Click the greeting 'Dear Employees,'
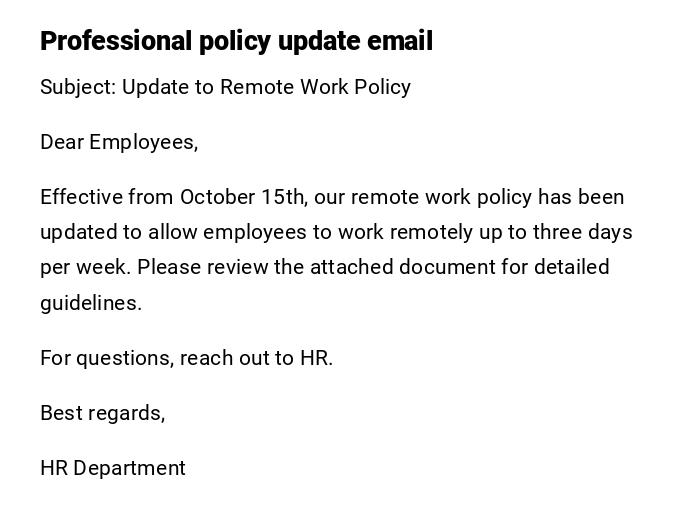Image resolution: width=700 pixels, height=530 pixels. pyautogui.click(x=119, y=142)
